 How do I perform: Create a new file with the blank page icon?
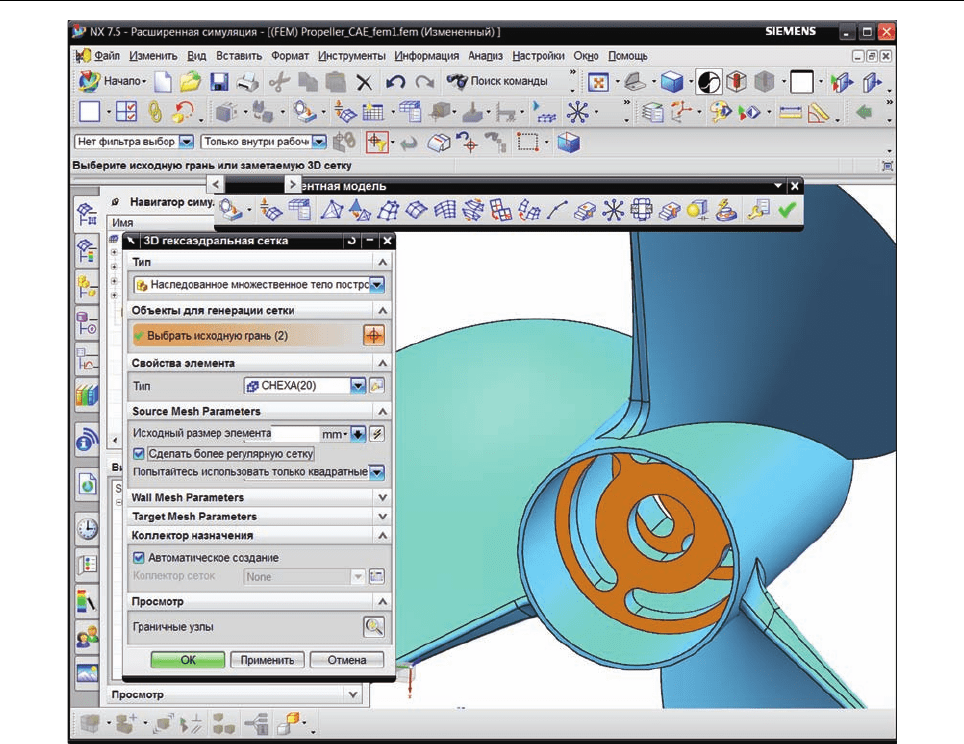coord(163,81)
